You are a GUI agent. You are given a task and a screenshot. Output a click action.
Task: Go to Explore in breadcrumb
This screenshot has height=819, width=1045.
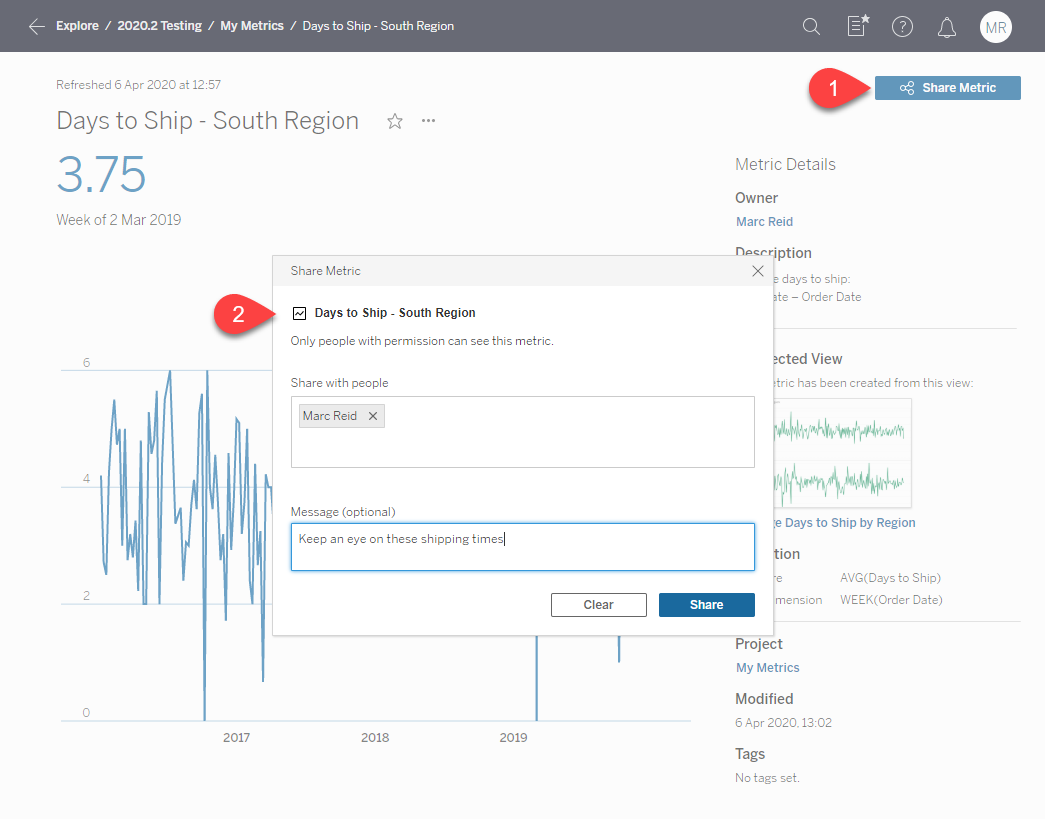[x=77, y=26]
